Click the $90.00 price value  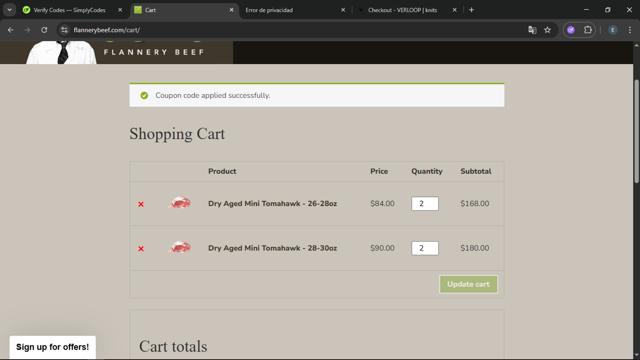tap(382, 248)
